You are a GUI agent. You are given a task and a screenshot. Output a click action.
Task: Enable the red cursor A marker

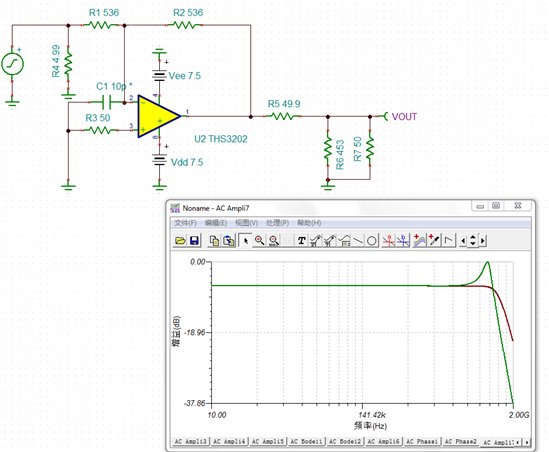389,241
